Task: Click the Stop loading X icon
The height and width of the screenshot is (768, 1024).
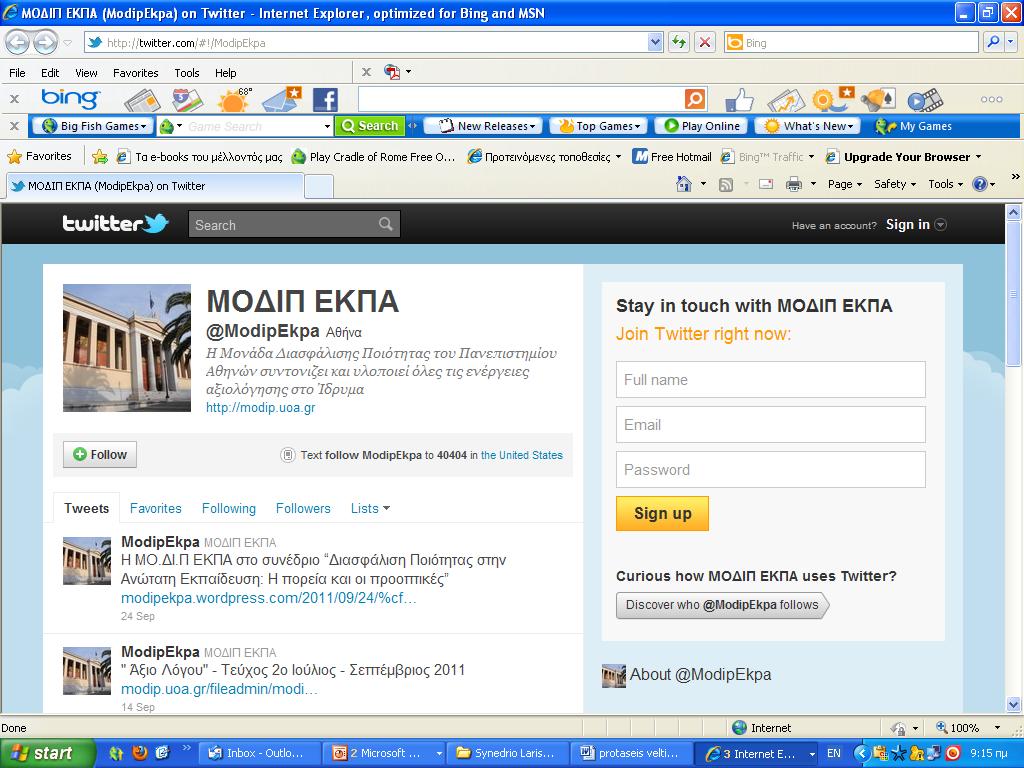Action: [705, 43]
